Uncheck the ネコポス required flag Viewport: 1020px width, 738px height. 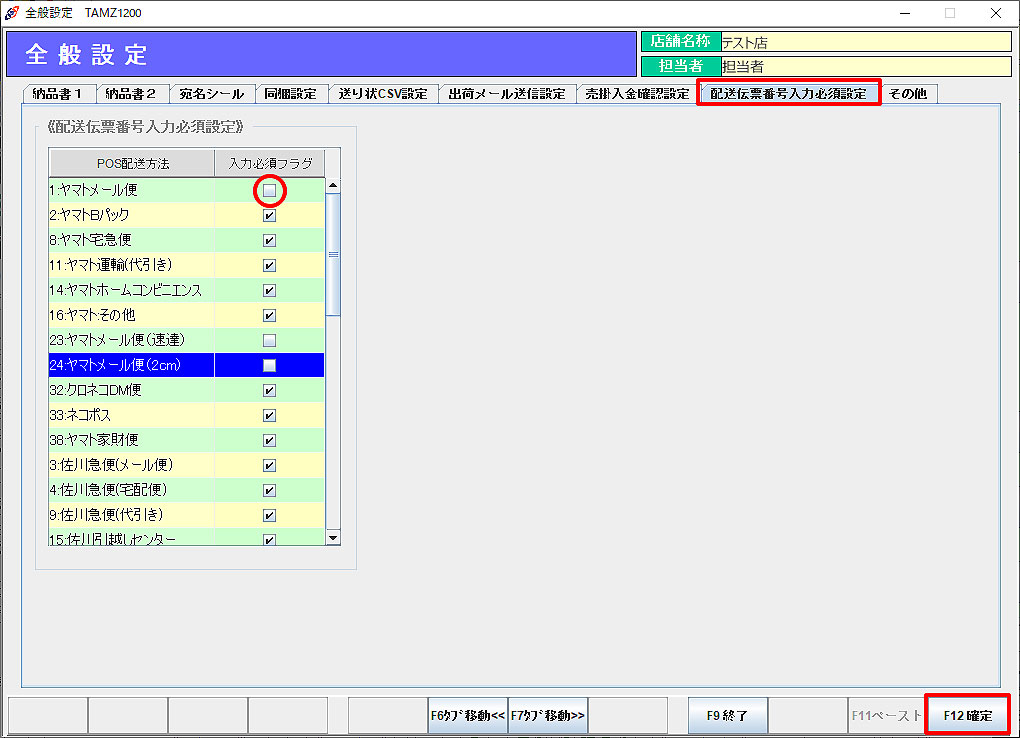coord(269,415)
